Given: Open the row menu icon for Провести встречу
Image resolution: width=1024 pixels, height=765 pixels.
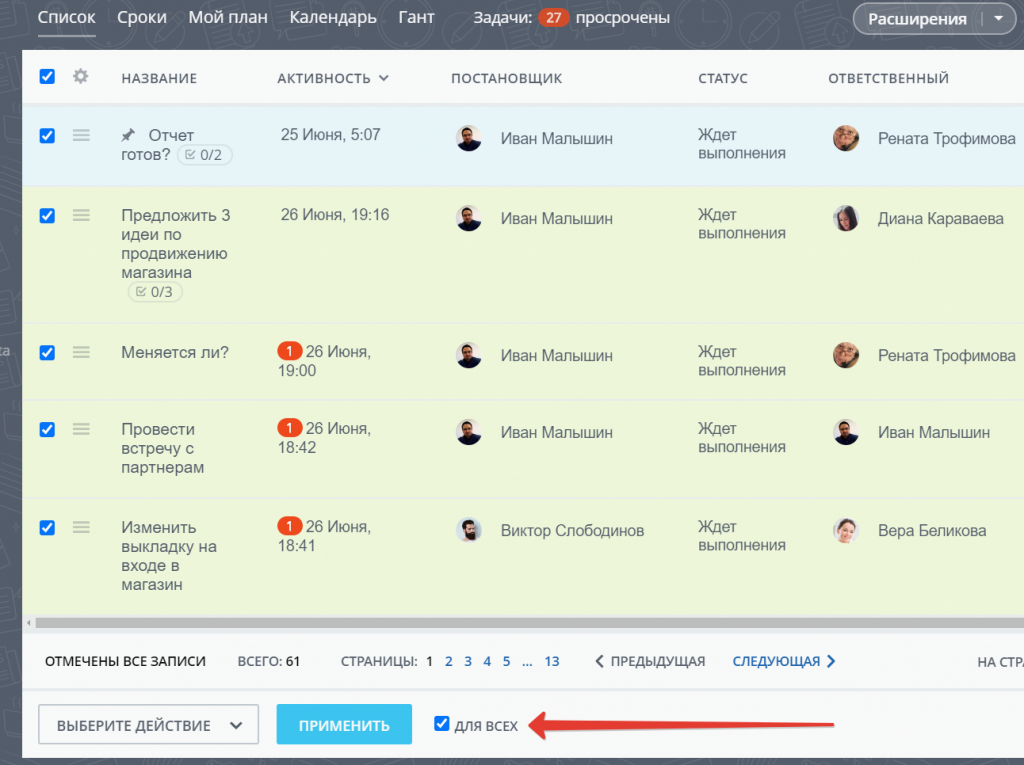Looking at the screenshot, I should [x=81, y=429].
